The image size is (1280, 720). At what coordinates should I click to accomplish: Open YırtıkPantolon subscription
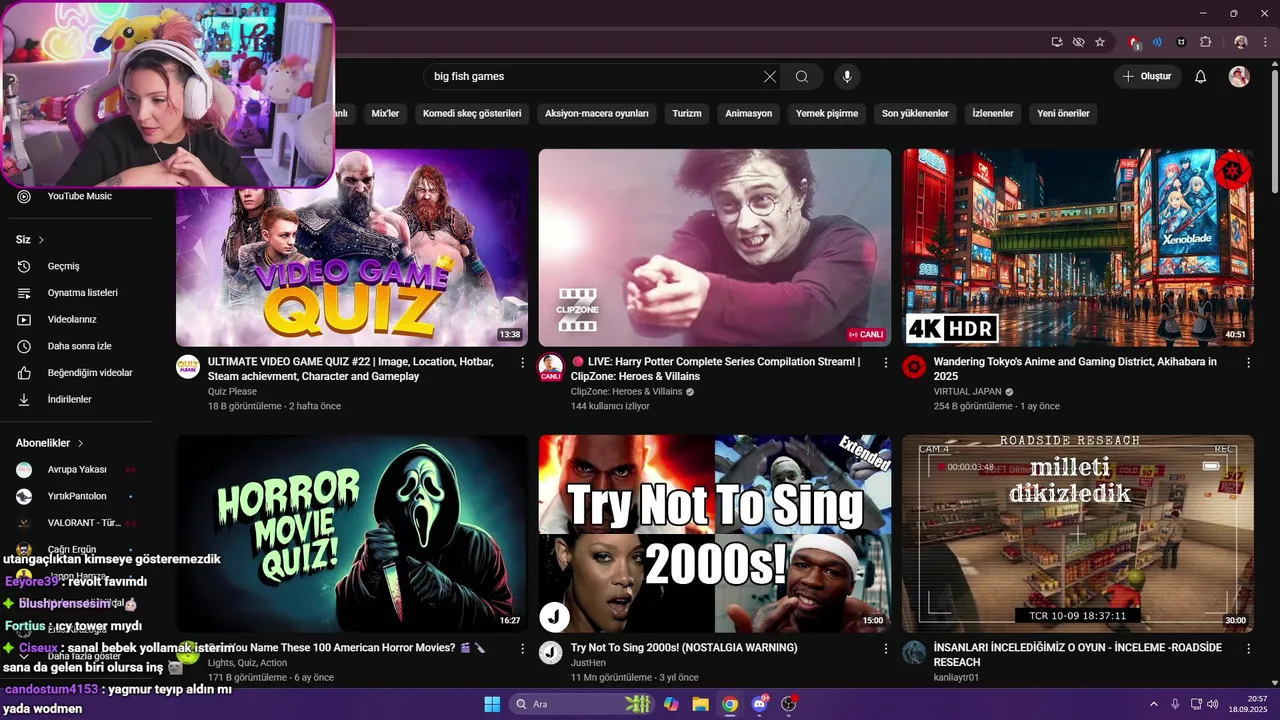pos(77,496)
